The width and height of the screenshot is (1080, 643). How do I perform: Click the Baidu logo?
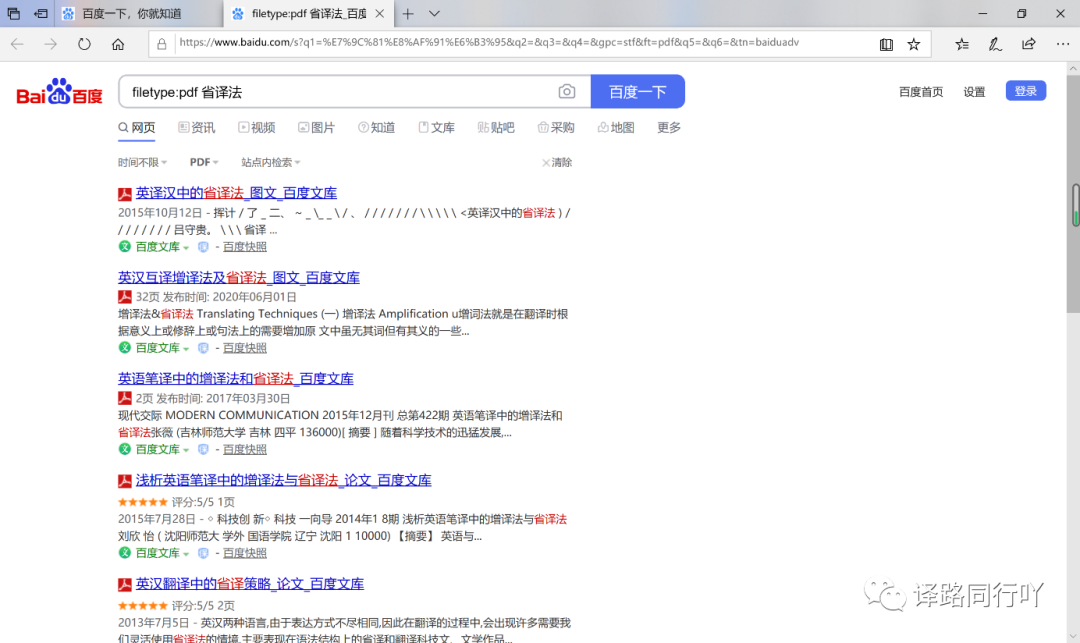tap(59, 92)
